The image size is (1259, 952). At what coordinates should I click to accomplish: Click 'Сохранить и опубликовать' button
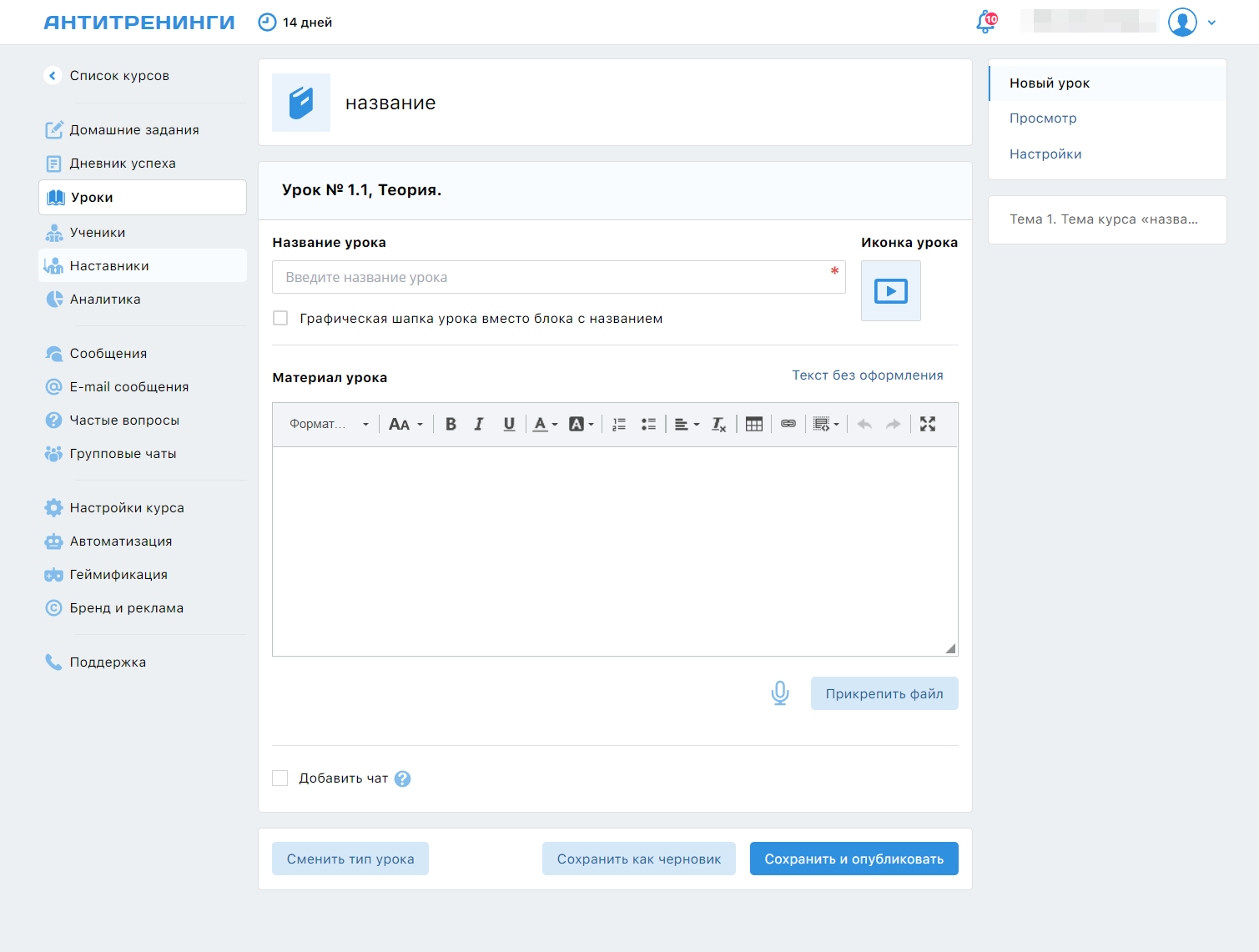point(854,859)
